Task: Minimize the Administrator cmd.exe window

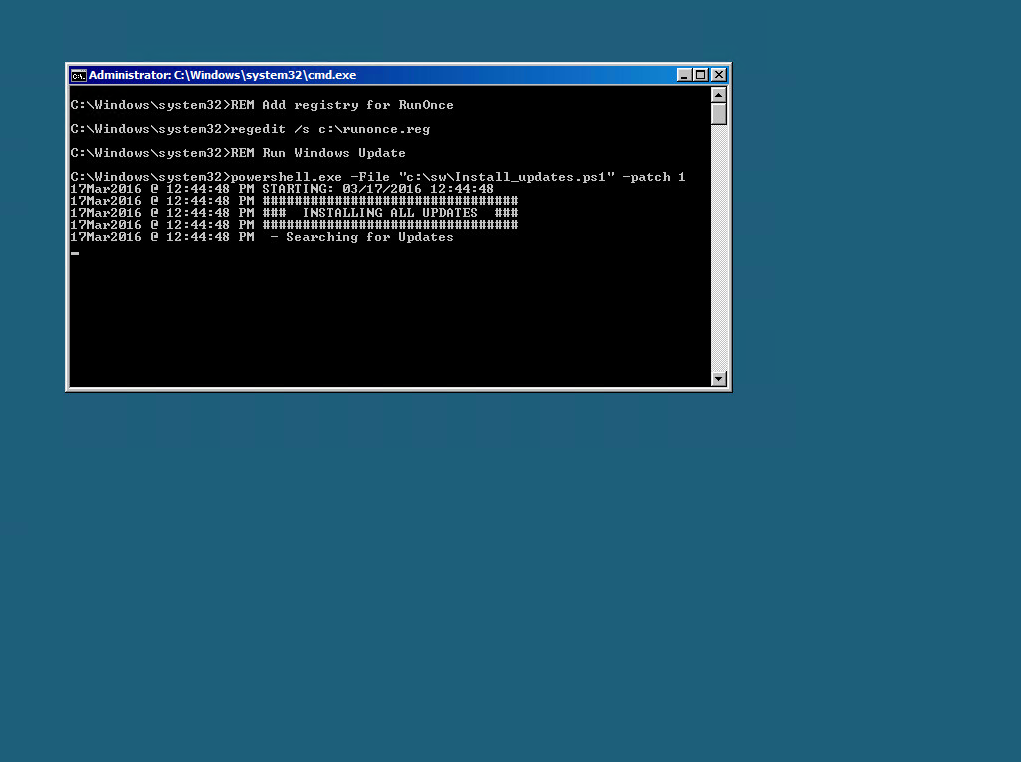Action: 684,75
